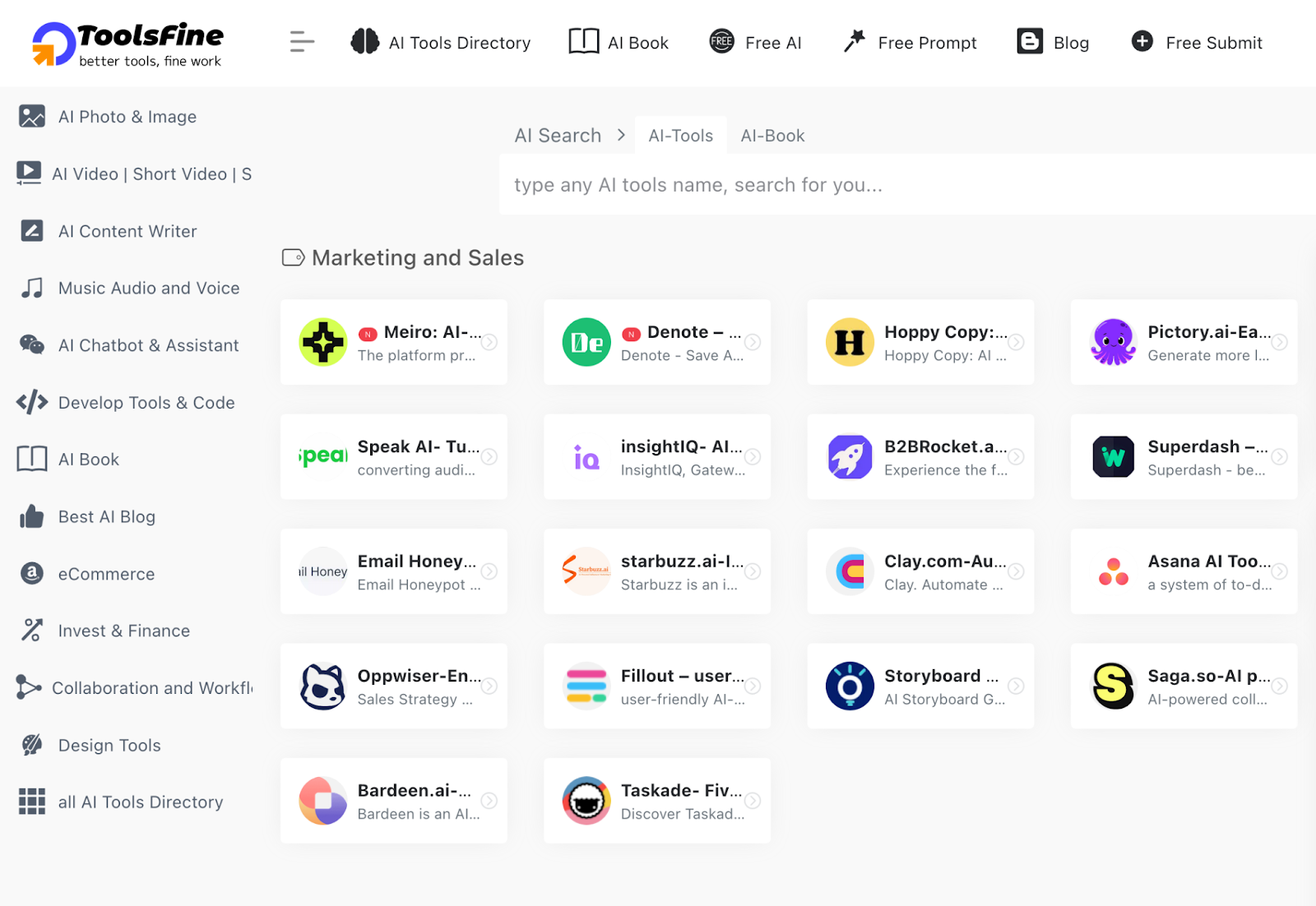Viewport: 1316px width, 906px height.
Task: Click arrow on insightIQ card
Action: pyautogui.click(x=753, y=456)
